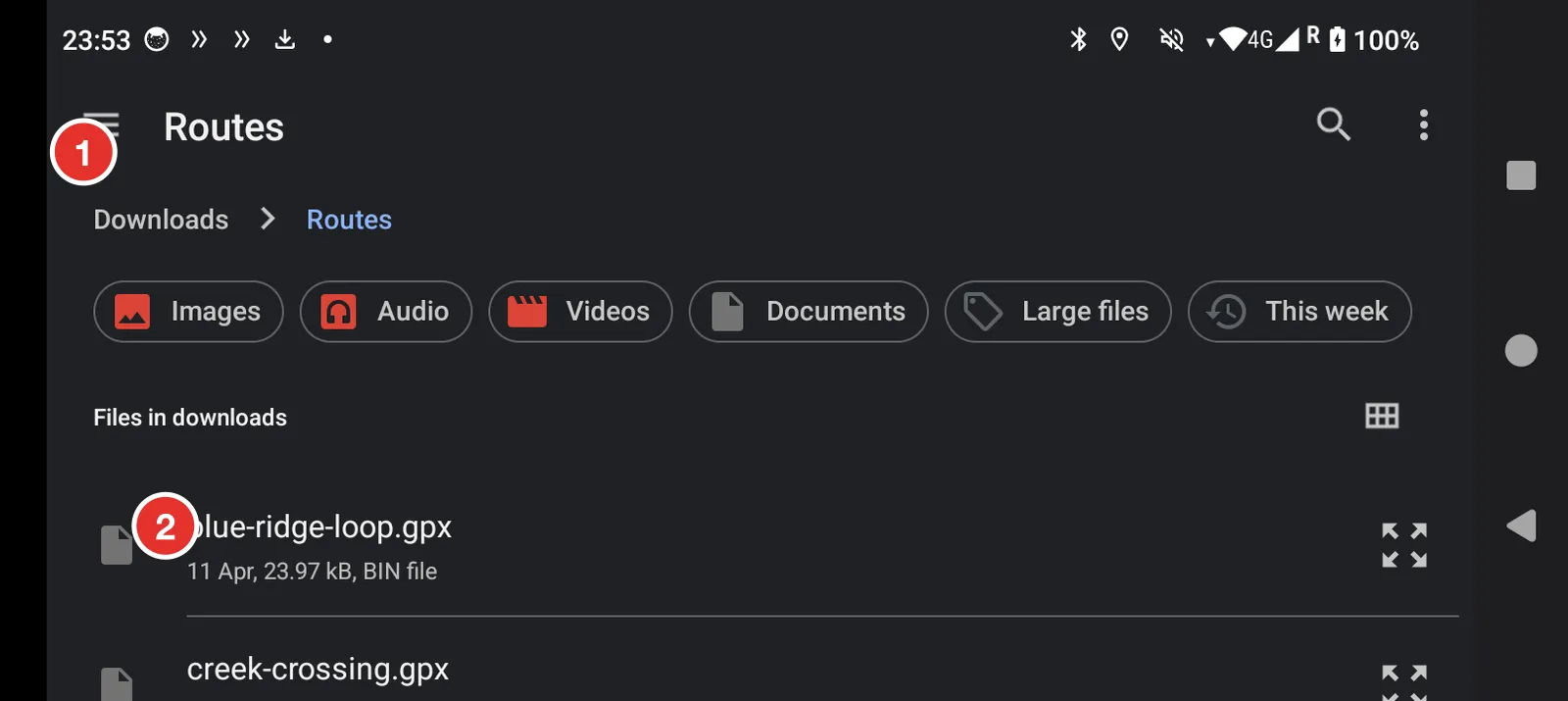1568x701 pixels.
Task: Tap the creek-crossing.gpx file icon
Action: (117, 684)
